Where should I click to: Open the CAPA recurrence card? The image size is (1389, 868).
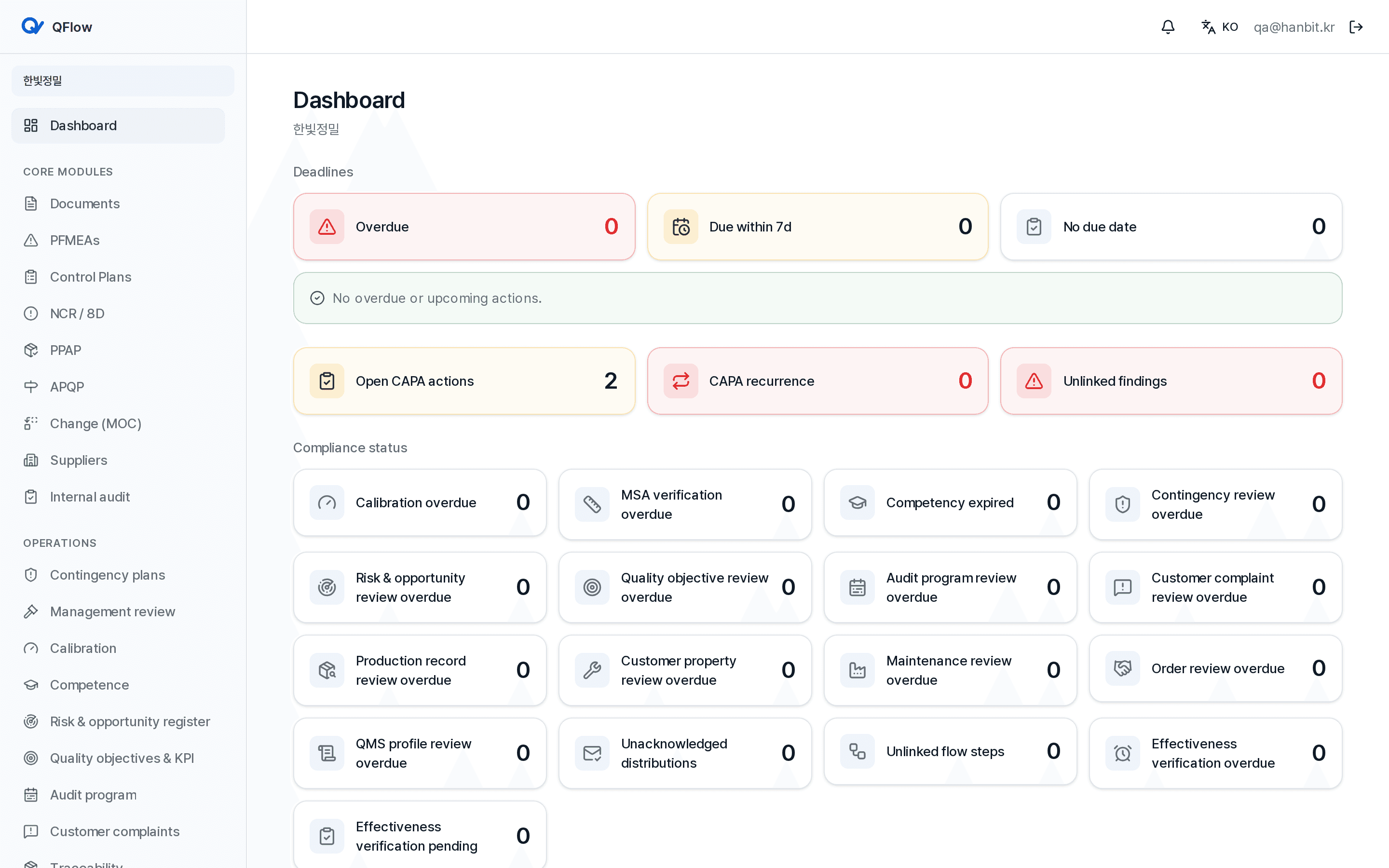818,381
